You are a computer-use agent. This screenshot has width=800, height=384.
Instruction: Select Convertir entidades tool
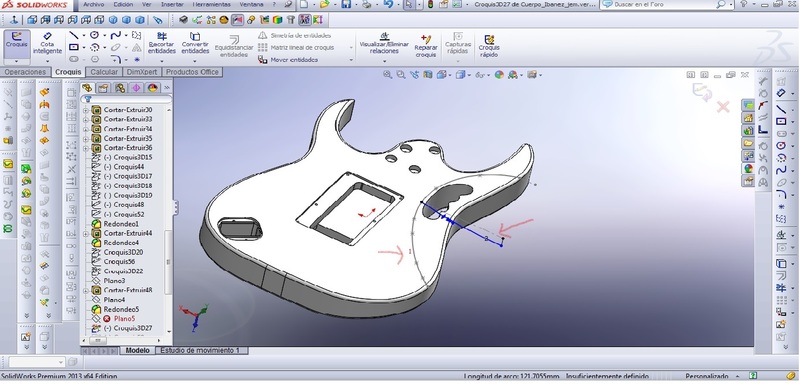click(x=195, y=43)
